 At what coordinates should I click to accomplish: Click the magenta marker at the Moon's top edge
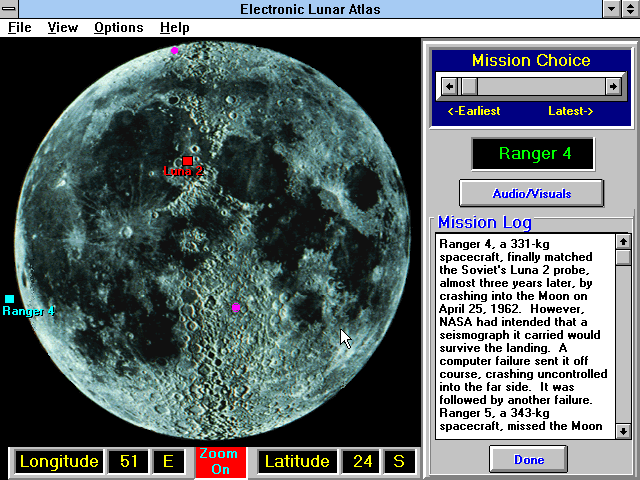tap(174, 51)
